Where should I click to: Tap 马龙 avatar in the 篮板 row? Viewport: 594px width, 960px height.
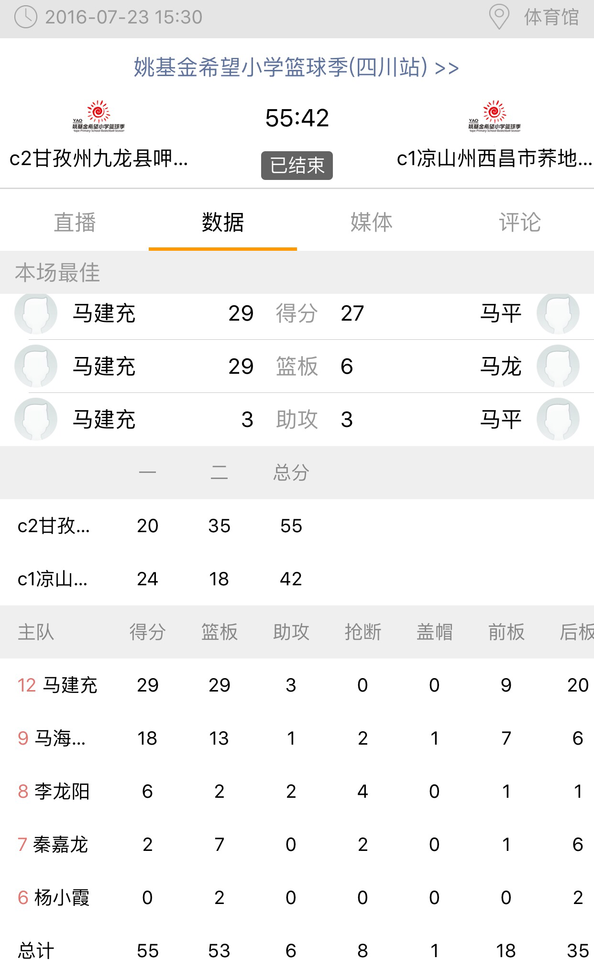click(x=558, y=366)
